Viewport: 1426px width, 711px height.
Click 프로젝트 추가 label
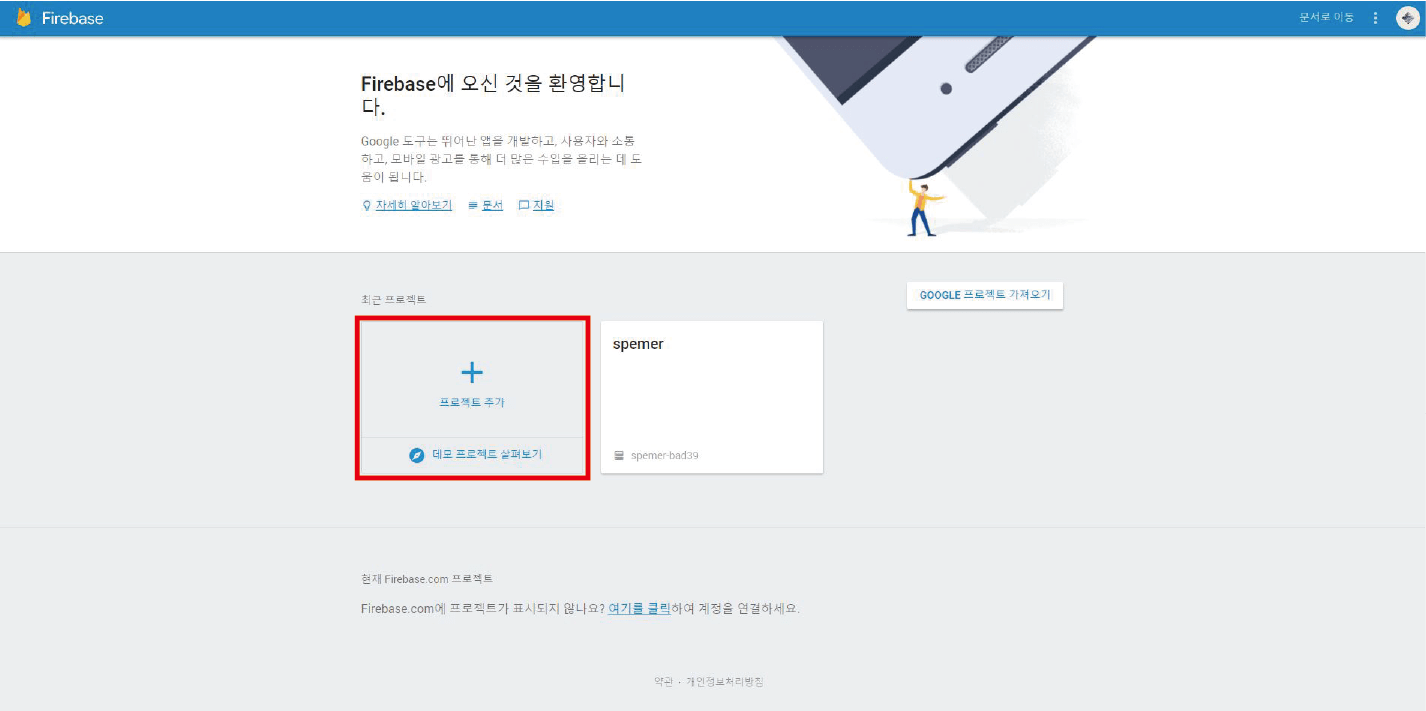(x=472, y=402)
